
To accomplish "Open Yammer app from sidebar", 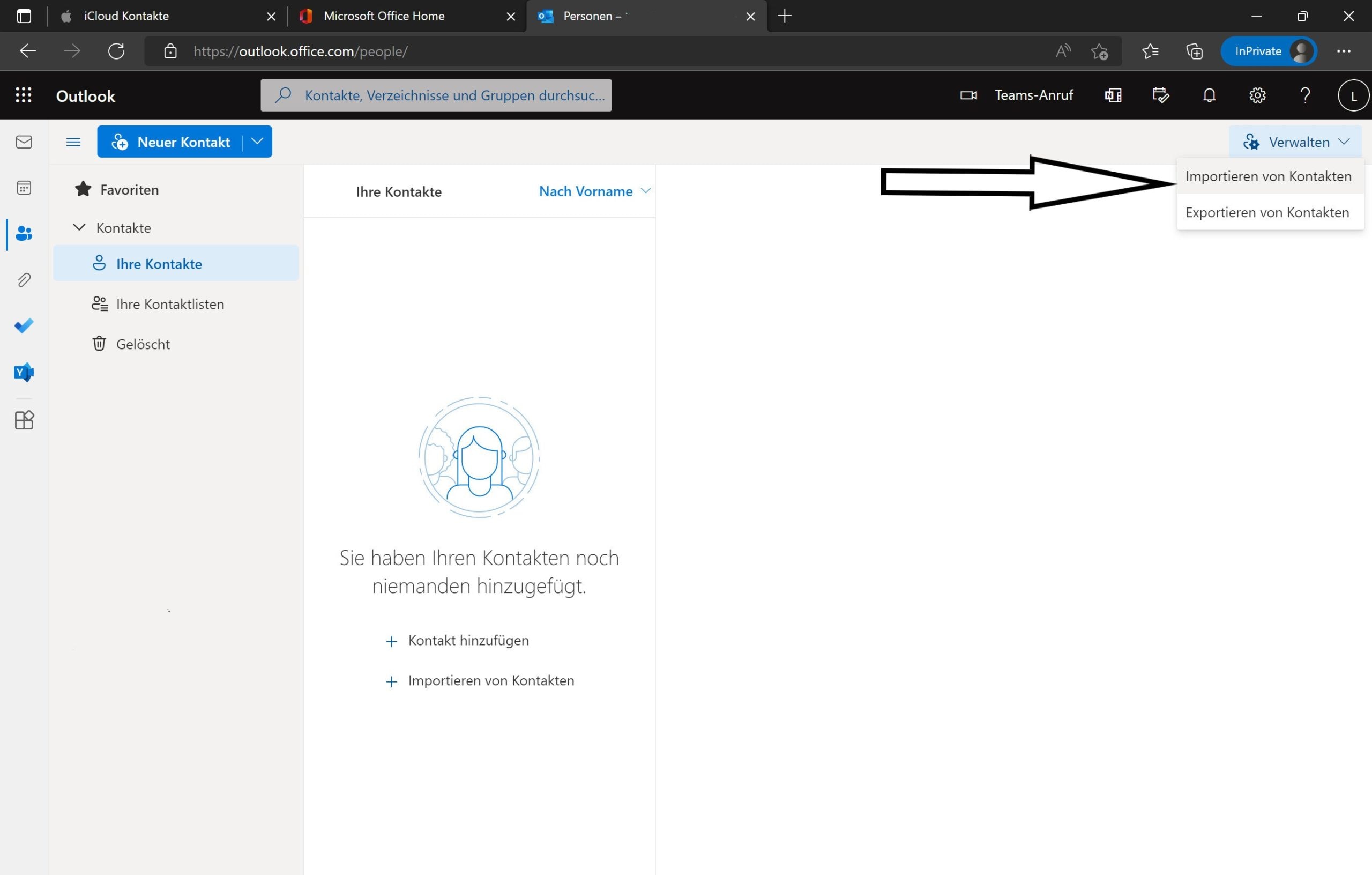I will tap(24, 372).
